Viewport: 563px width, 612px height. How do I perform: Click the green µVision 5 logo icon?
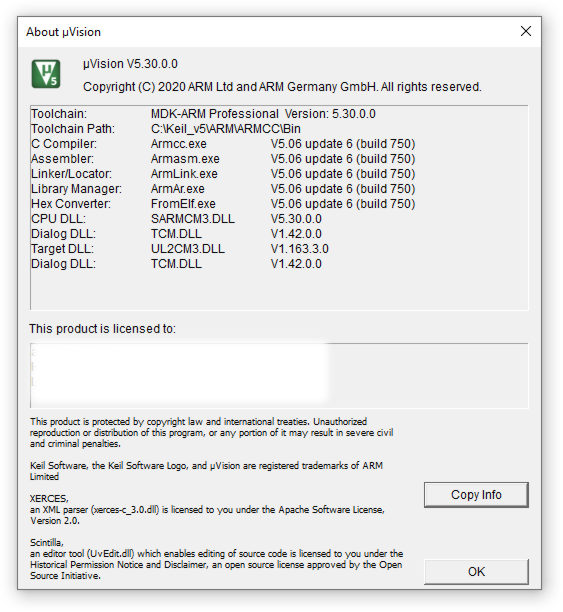[x=46, y=74]
